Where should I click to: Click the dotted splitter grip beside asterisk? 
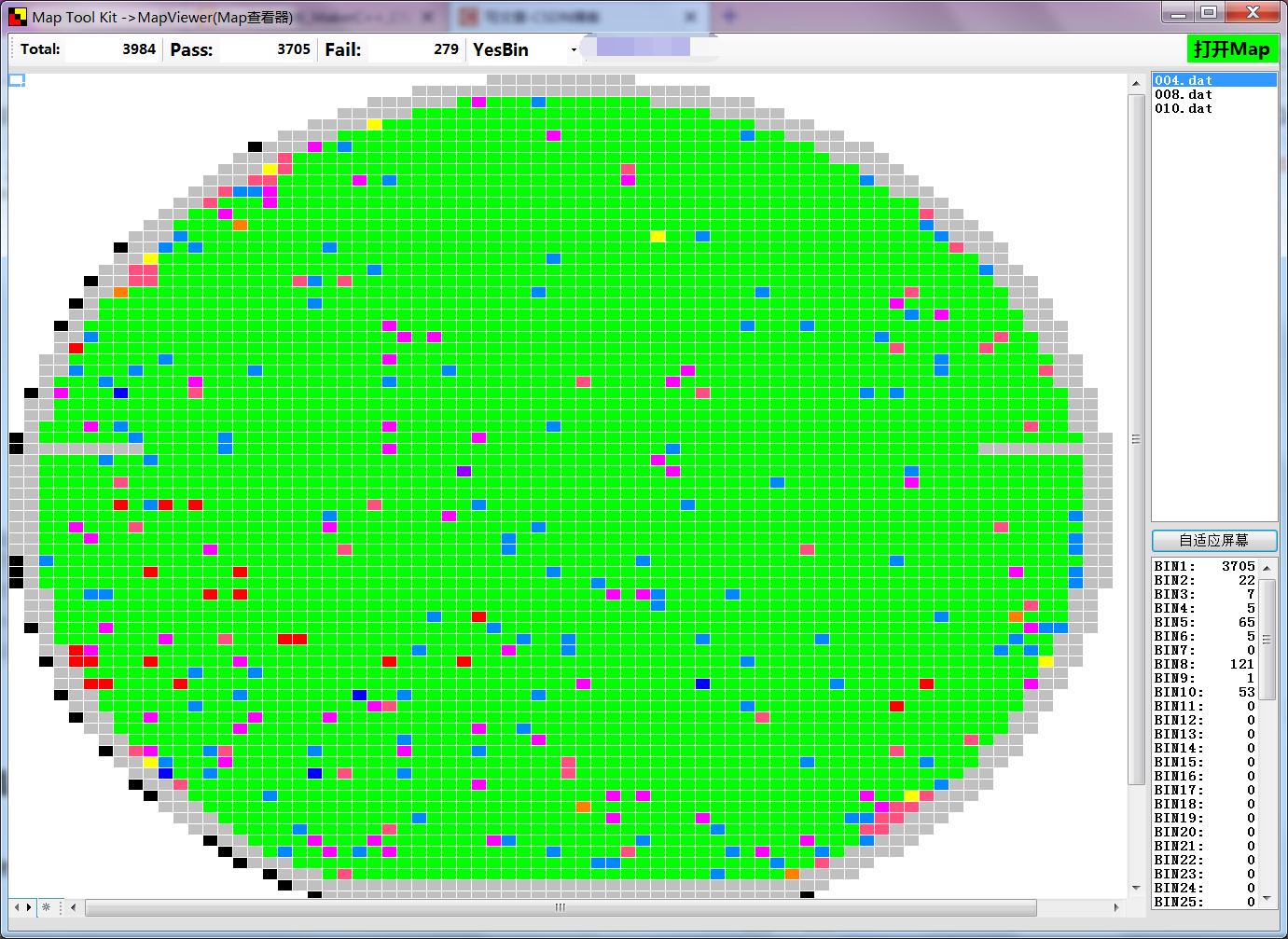(61, 906)
